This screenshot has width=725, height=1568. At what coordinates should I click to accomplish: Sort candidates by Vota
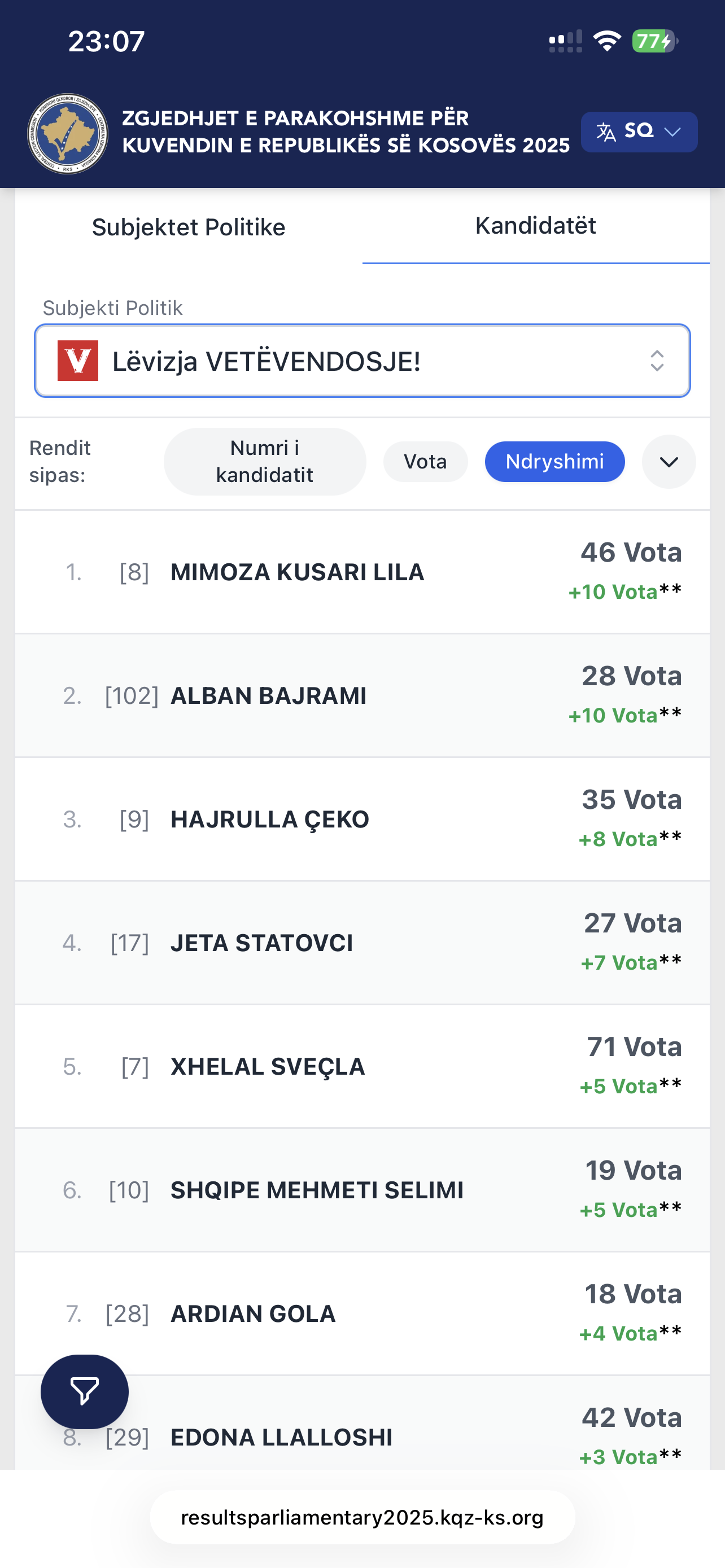[425, 462]
